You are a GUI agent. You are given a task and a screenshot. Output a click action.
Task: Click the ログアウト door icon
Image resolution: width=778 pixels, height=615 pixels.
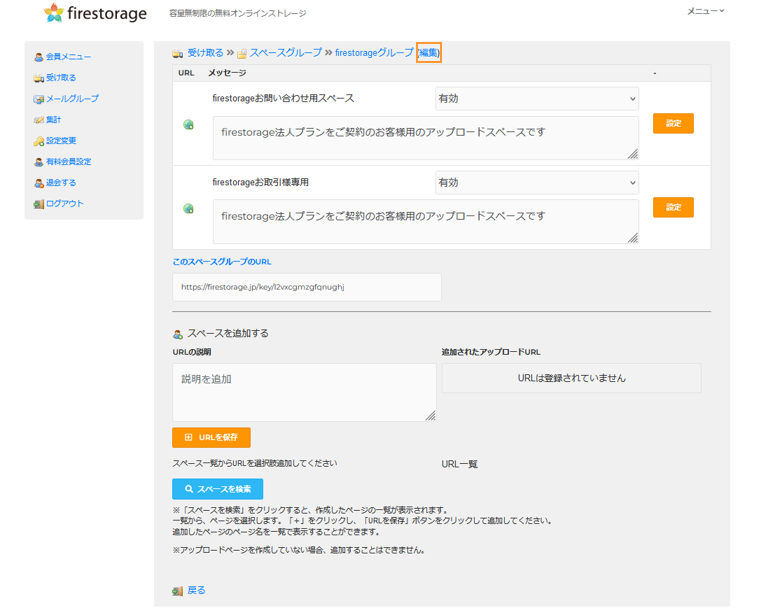pos(39,204)
